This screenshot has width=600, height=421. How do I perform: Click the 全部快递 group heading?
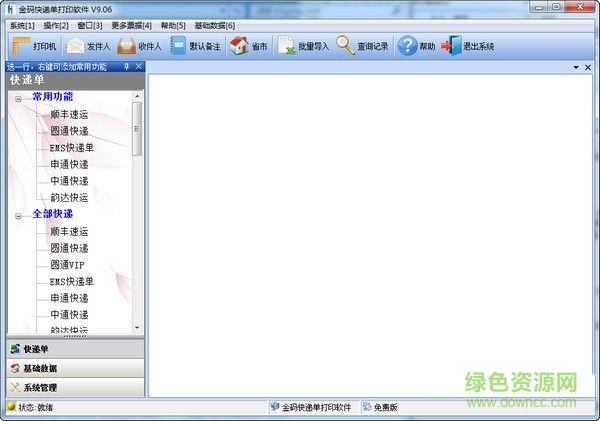coord(53,214)
